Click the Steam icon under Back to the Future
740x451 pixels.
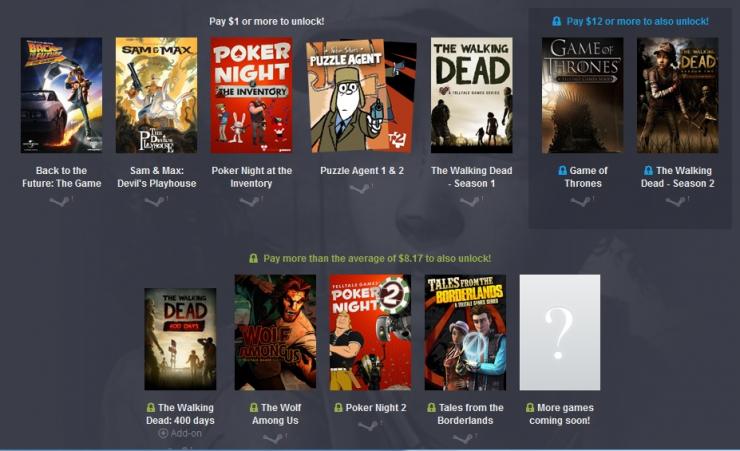point(60,202)
